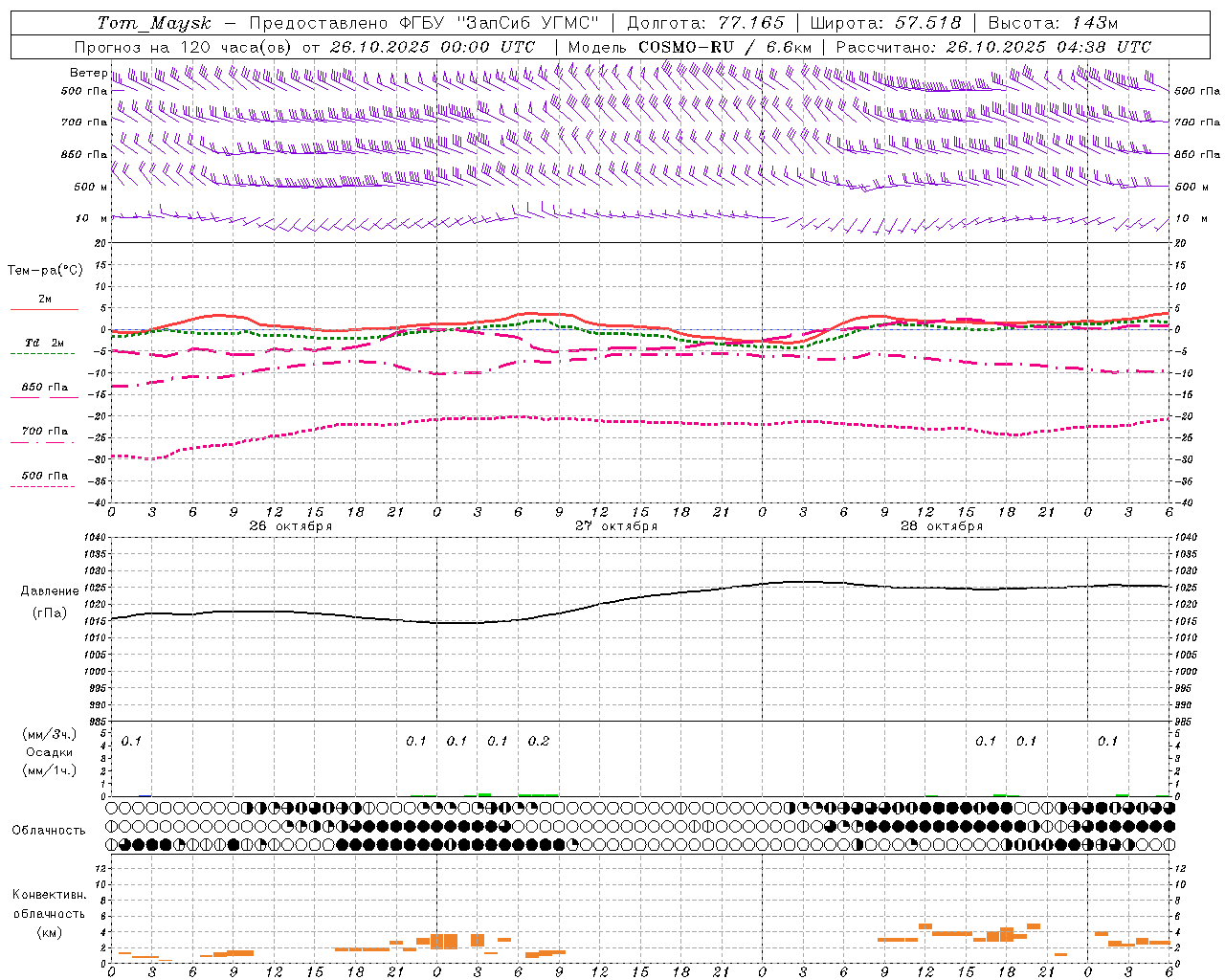The image size is (1225, 980).
Task: Click the "Конвективн." convective cloud label
Action: [x=49, y=895]
